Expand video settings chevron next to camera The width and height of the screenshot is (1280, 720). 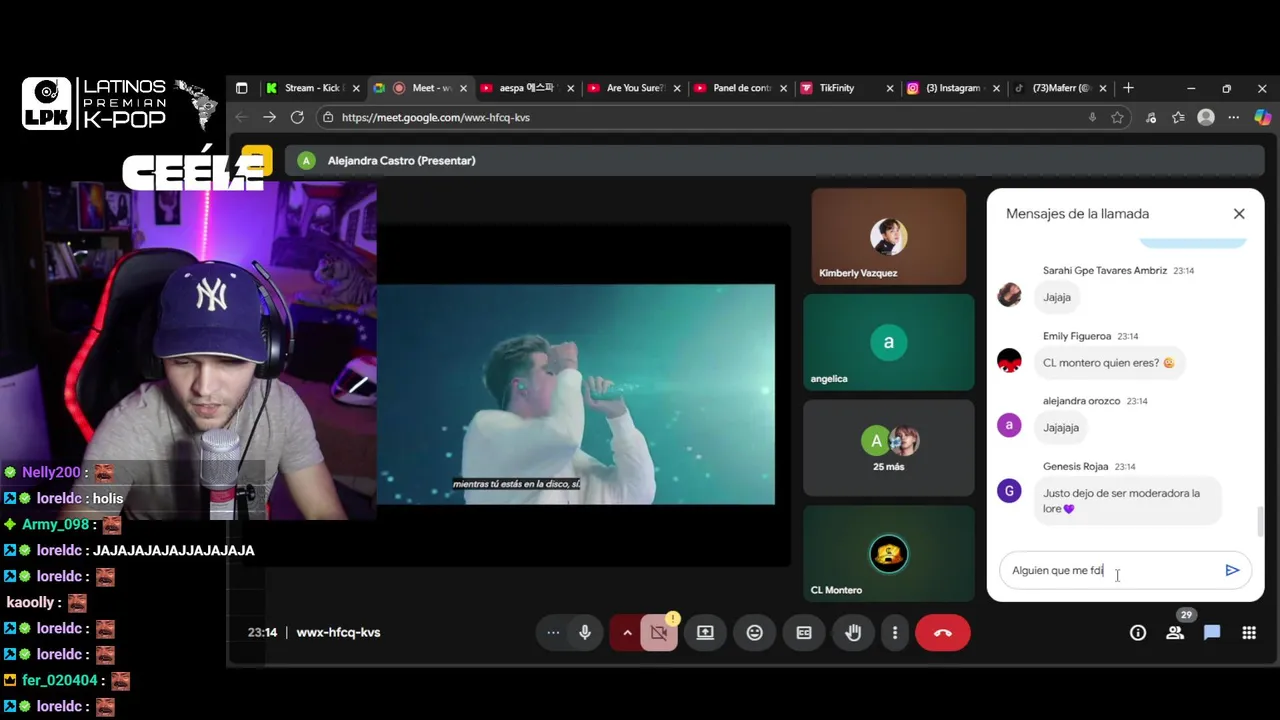click(627, 632)
